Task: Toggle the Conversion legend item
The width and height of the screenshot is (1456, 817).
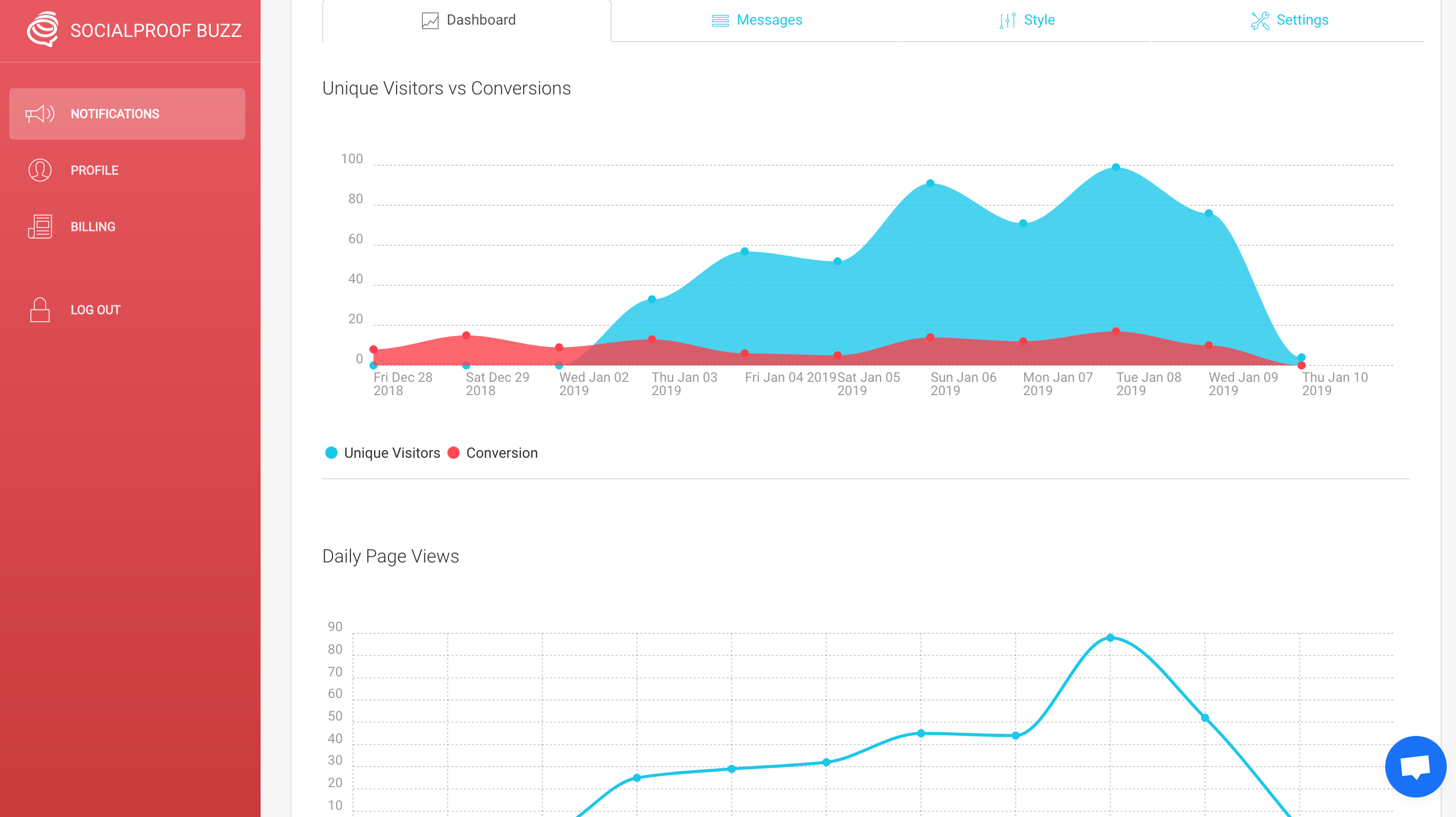Action: [501, 453]
